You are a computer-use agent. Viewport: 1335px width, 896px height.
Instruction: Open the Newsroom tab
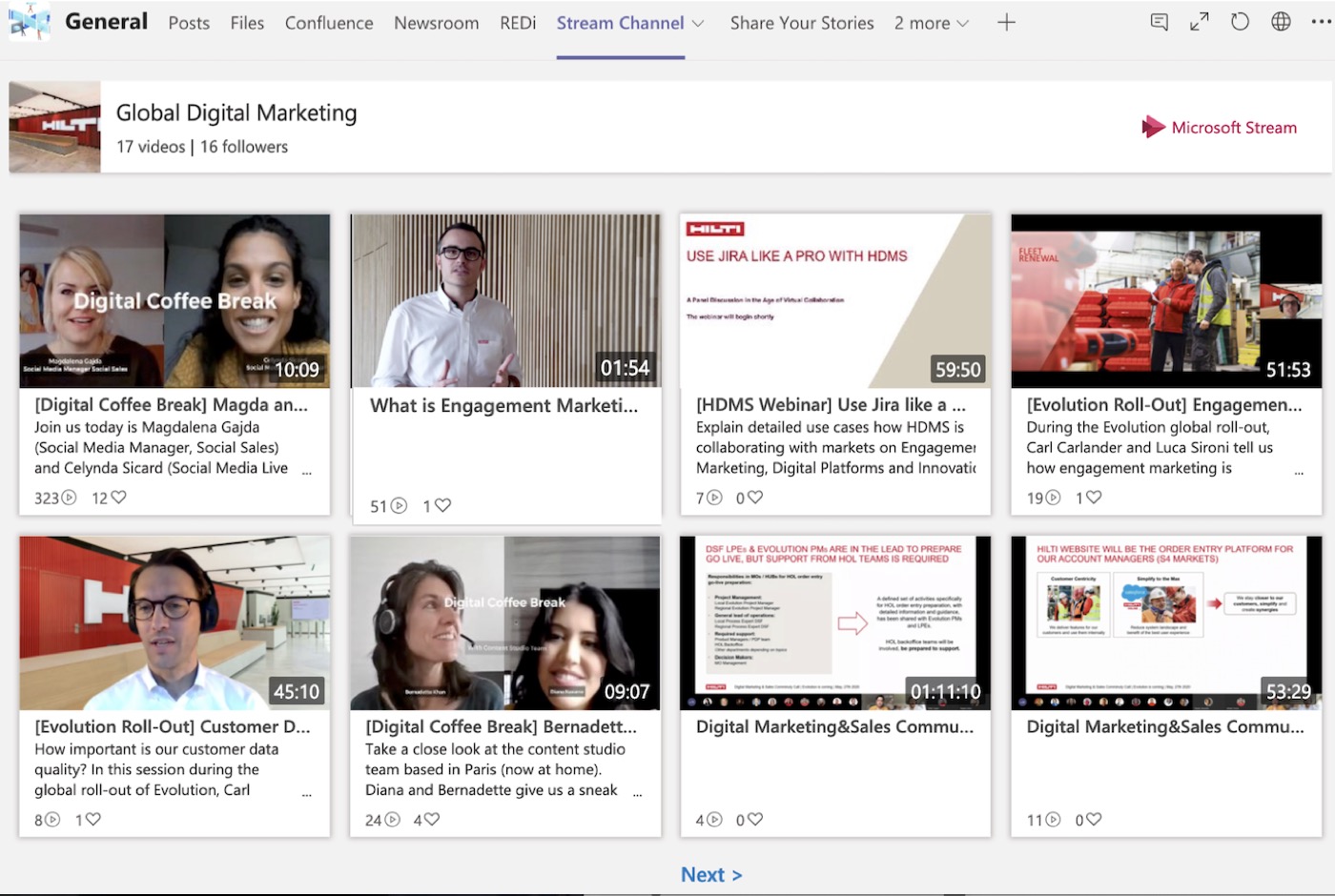437,23
